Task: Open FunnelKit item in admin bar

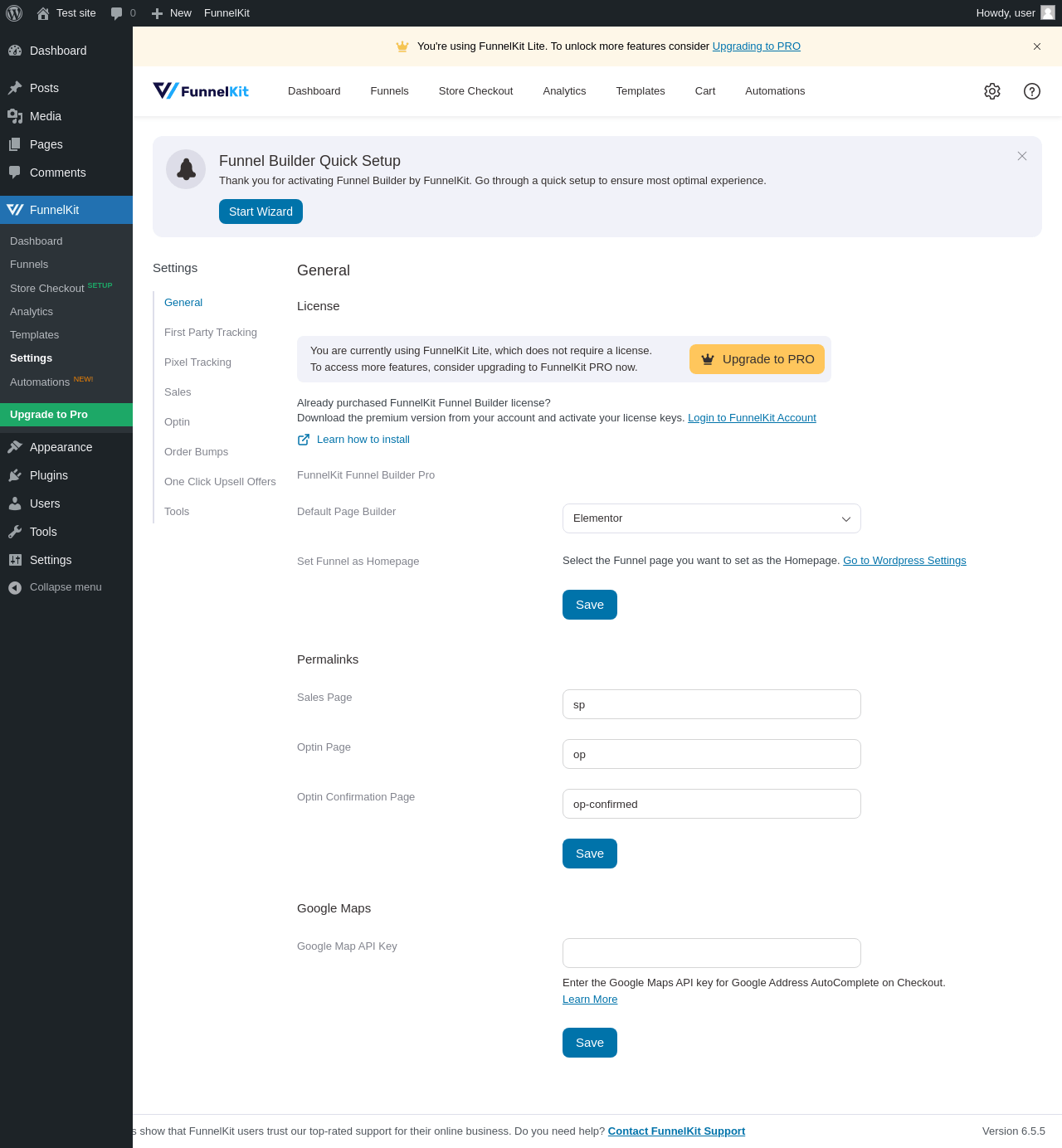Action: click(x=227, y=13)
